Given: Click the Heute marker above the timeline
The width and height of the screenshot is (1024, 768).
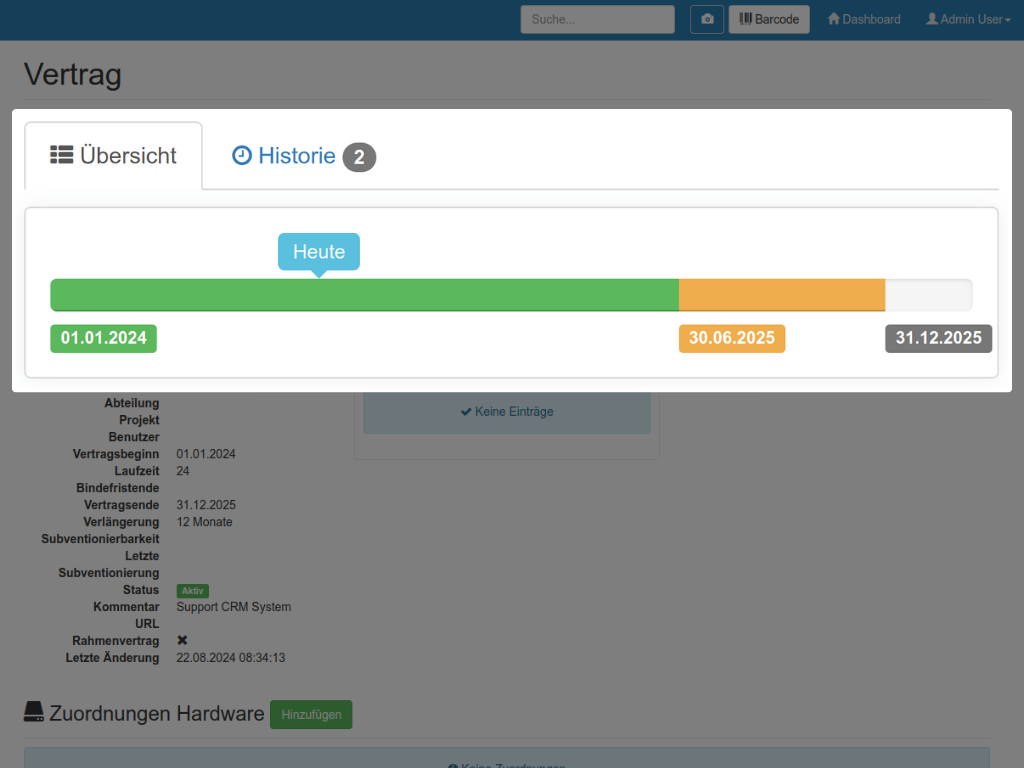Looking at the screenshot, I should (x=318, y=252).
